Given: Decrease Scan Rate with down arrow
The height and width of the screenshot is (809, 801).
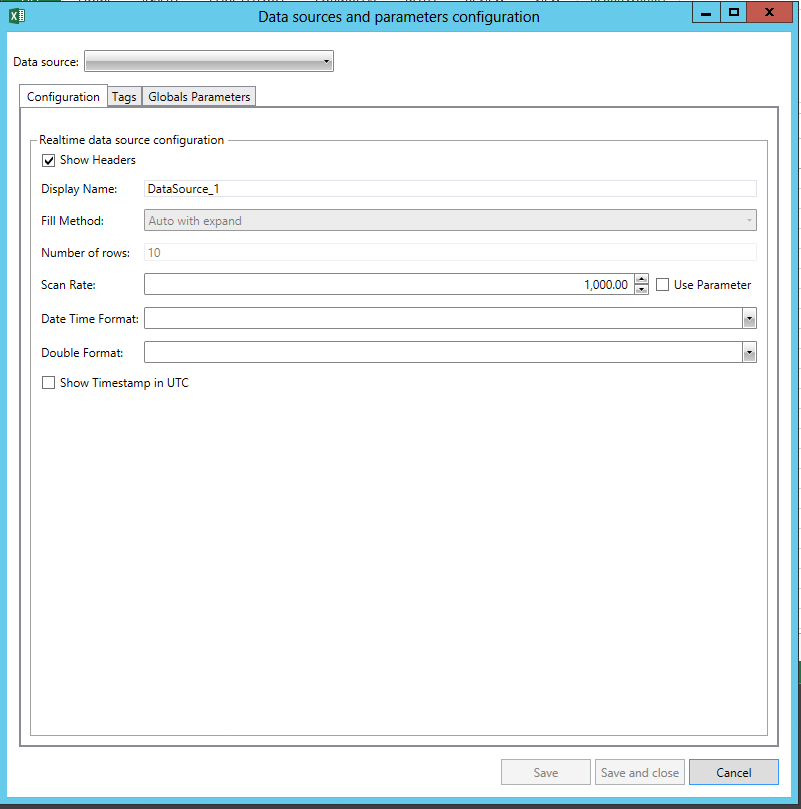Looking at the screenshot, I should pyautogui.click(x=642, y=290).
